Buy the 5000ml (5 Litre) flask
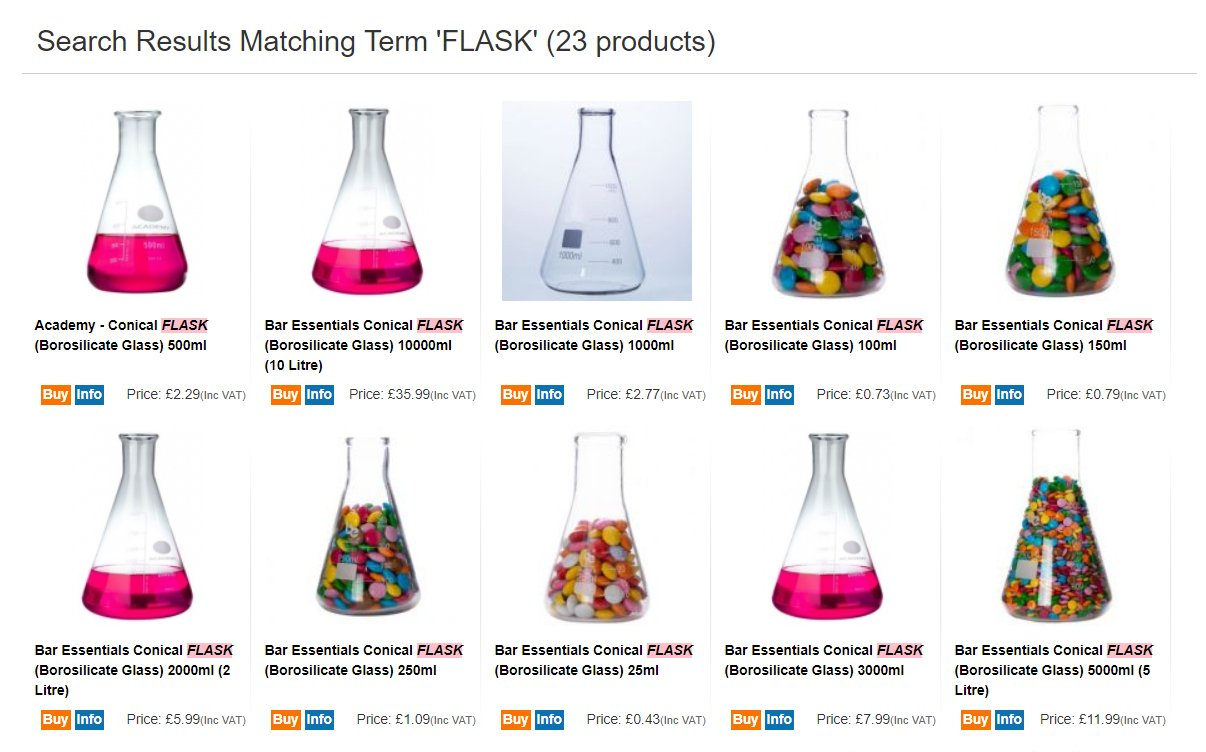 (x=975, y=719)
